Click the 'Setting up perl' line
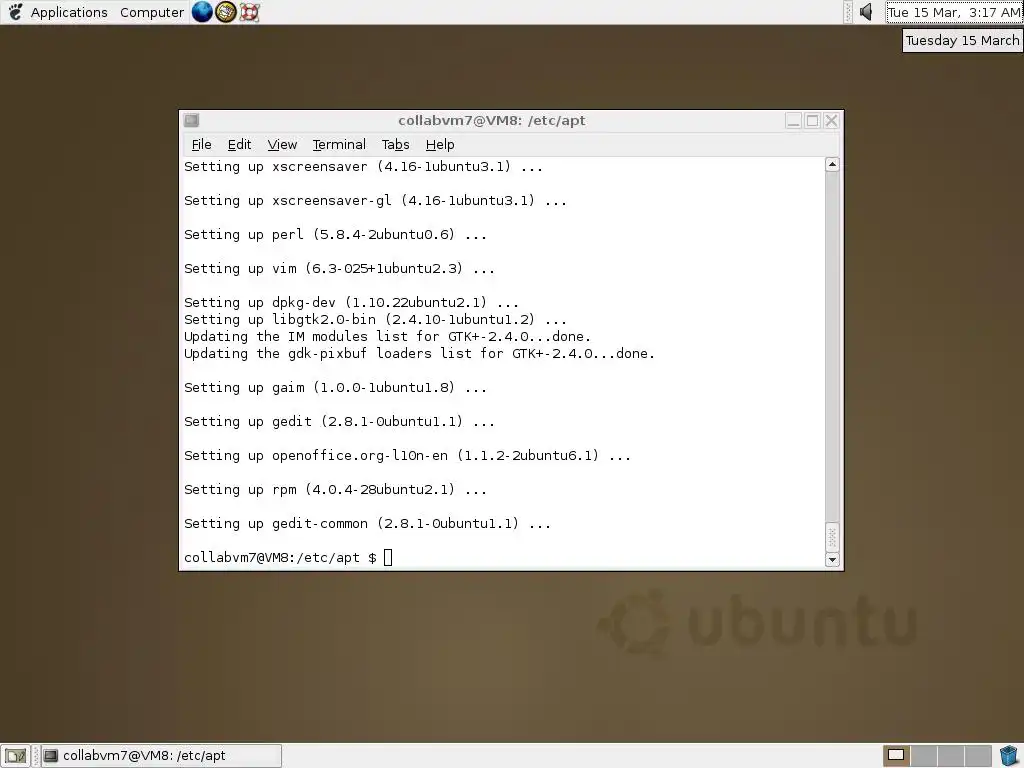 click(x=335, y=234)
